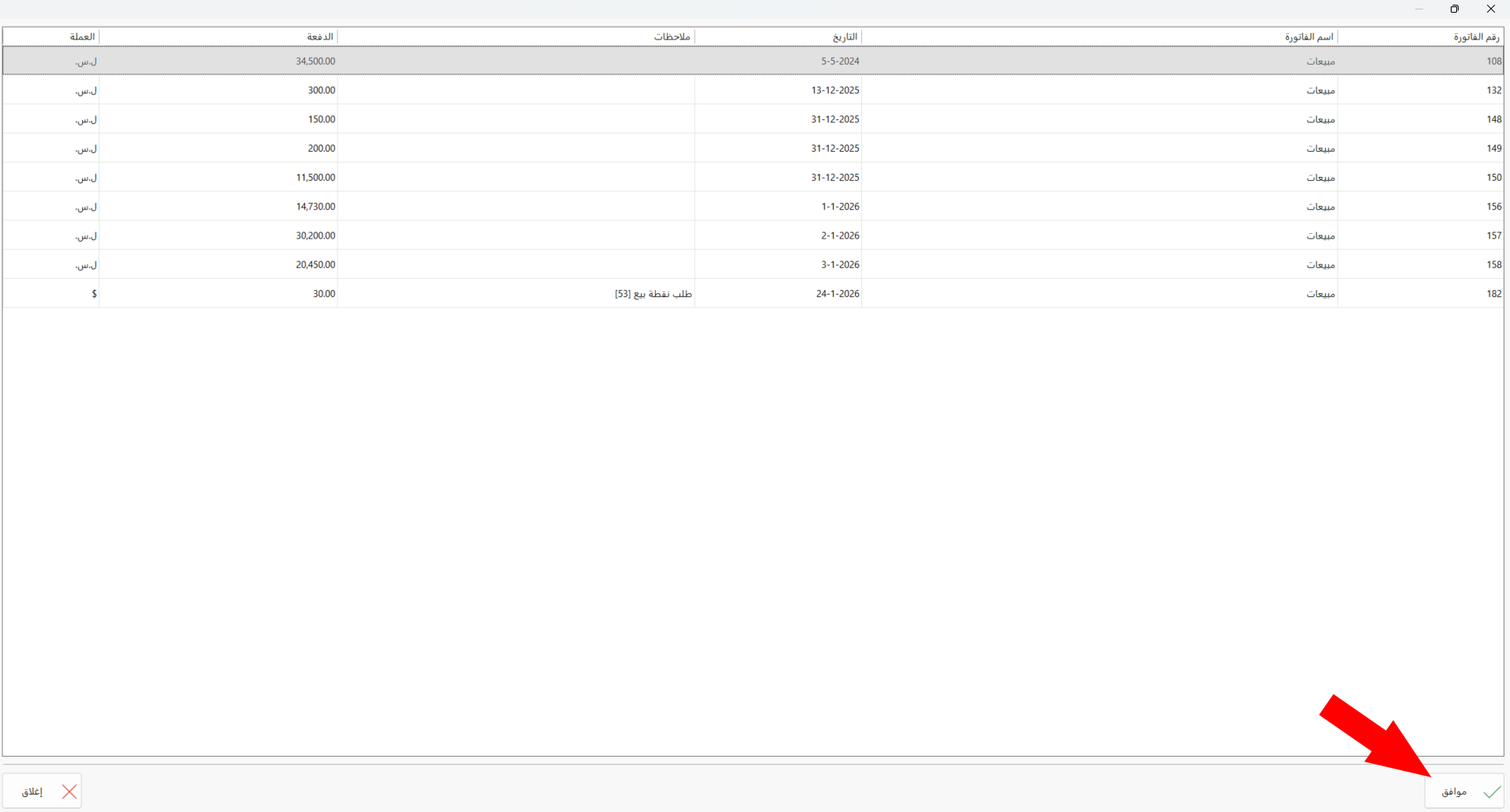Select invoice 182 paid in dollars
The width and height of the screenshot is (1510, 812).
[x=753, y=294]
